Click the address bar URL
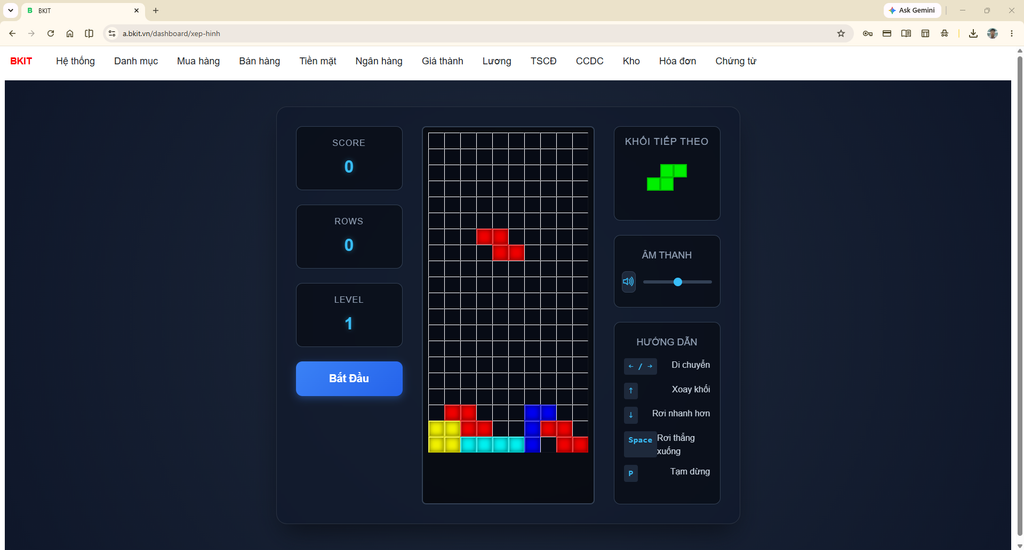The width and height of the screenshot is (1024, 550). [171, 33]
